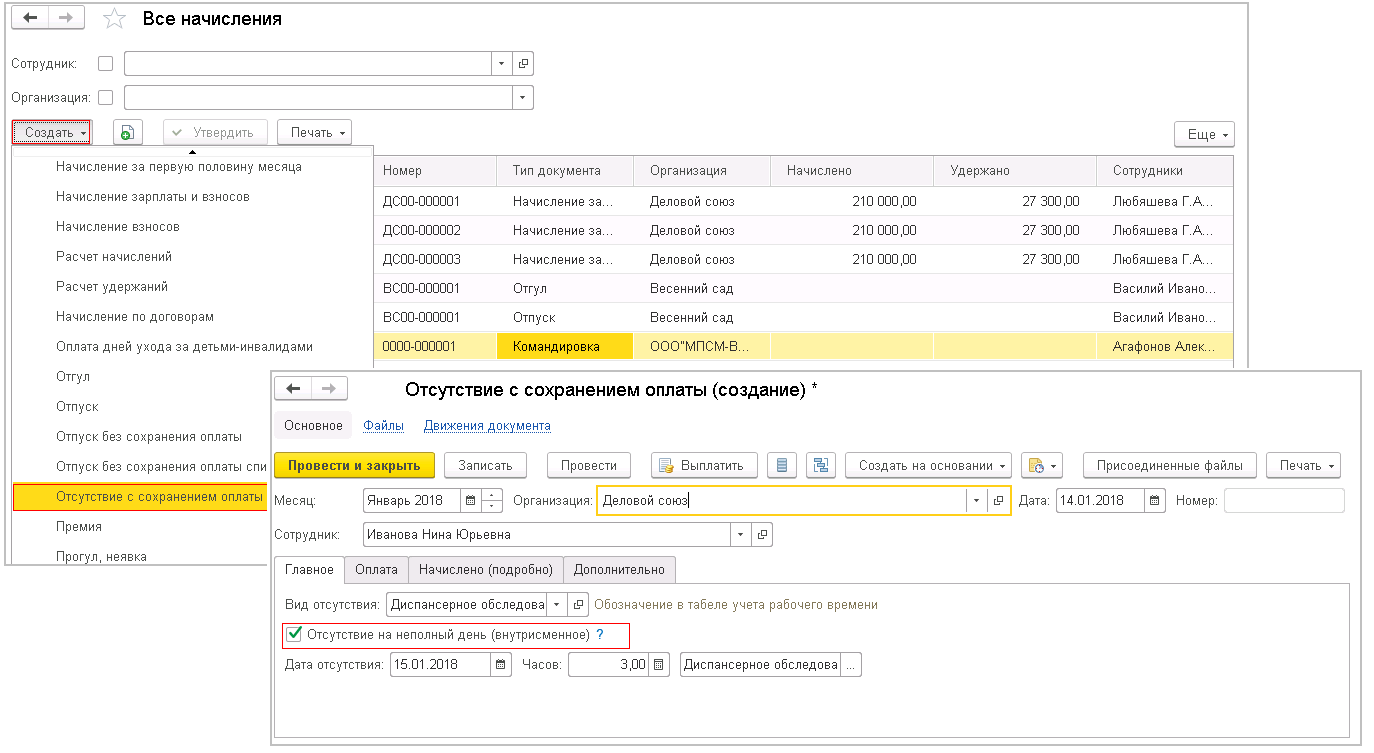Screen dimensions: 1374x753
Task: Open form of Иванова Нина Юрьевна employee
Action: coord(762,535)
